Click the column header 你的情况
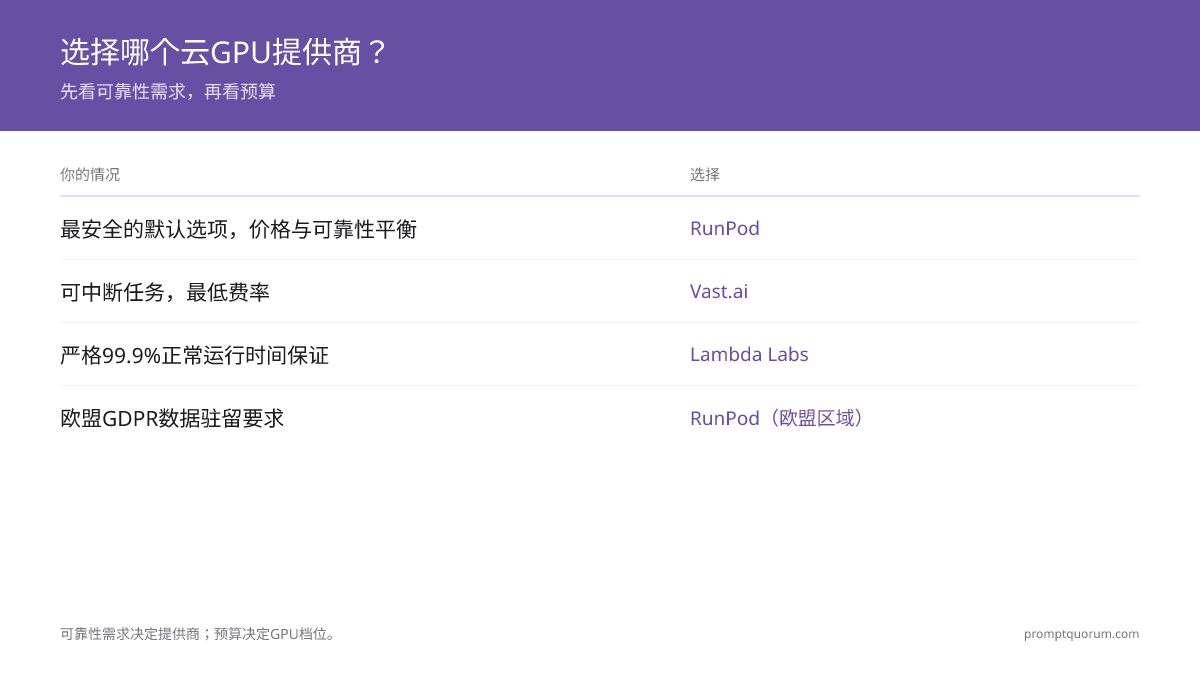 tap(90, 174)
